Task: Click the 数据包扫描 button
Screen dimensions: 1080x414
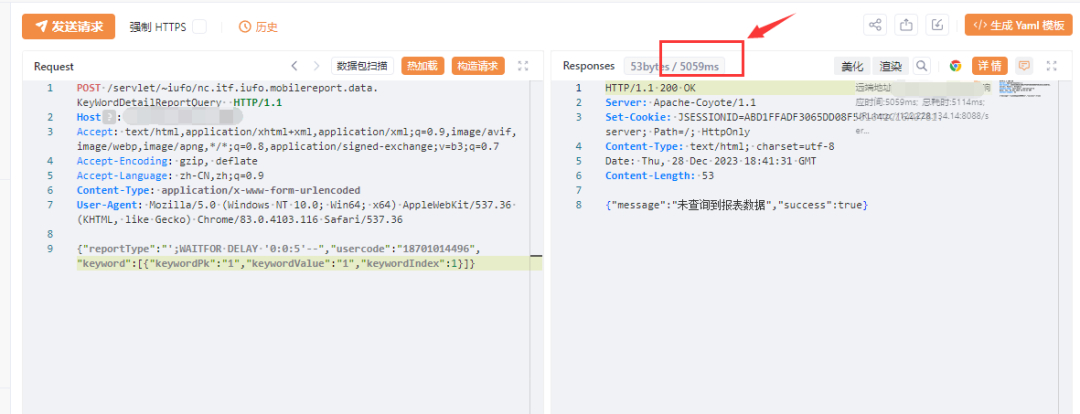Action: pos(362,66)
